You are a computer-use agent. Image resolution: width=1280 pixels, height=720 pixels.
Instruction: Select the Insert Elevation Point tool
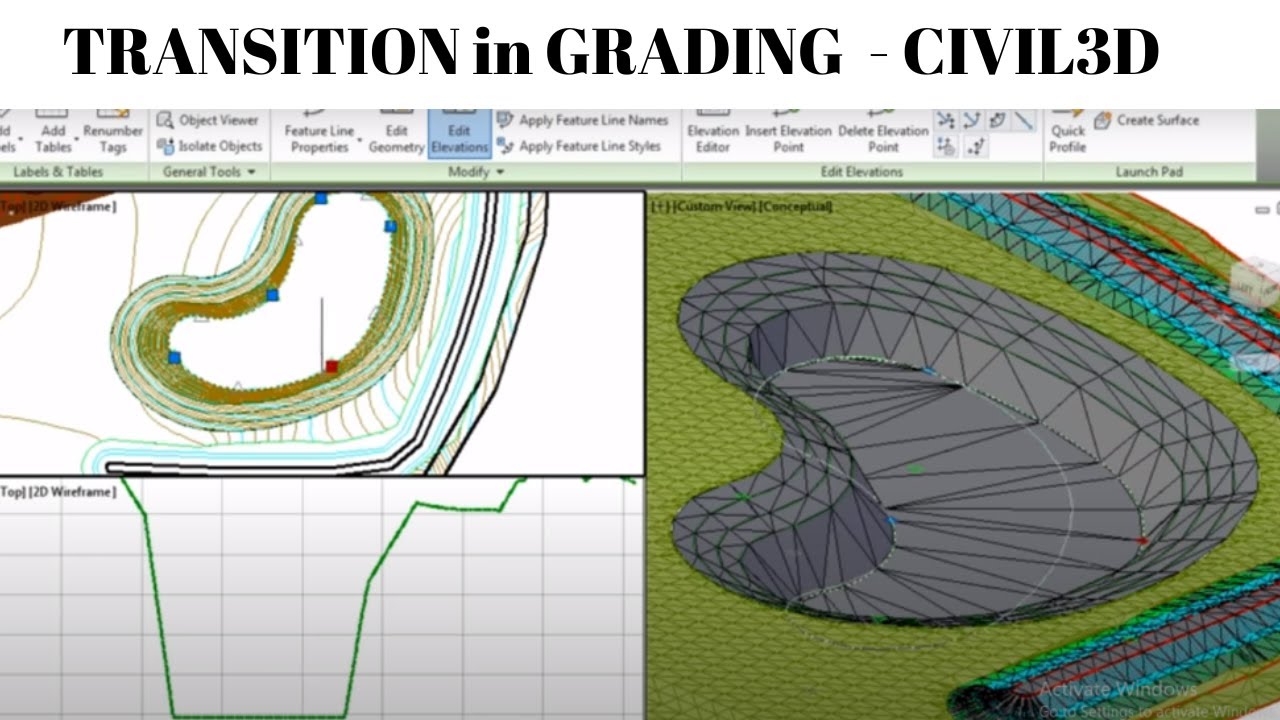point(788,132)
